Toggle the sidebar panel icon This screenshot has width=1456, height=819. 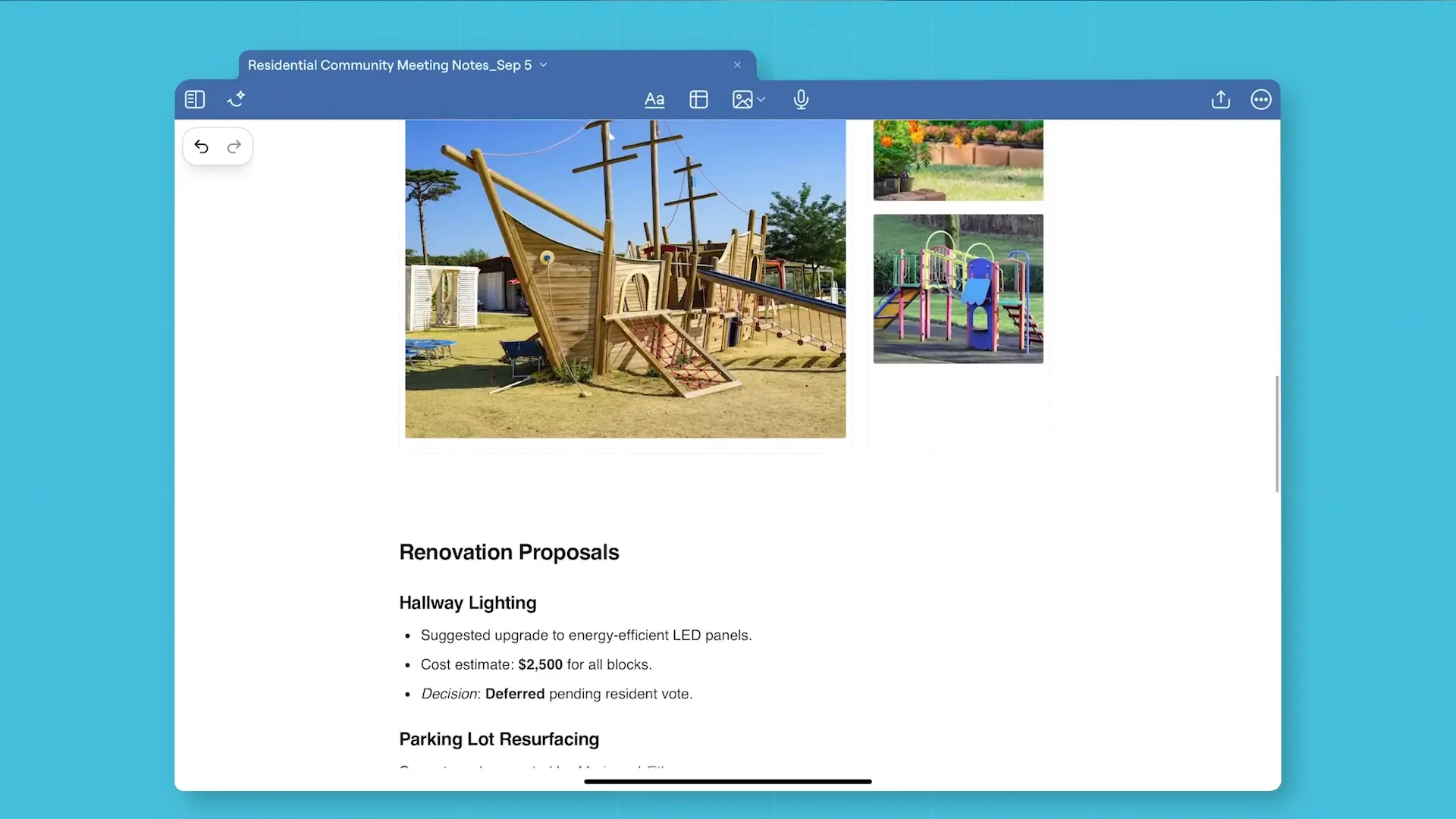point(195,99)
